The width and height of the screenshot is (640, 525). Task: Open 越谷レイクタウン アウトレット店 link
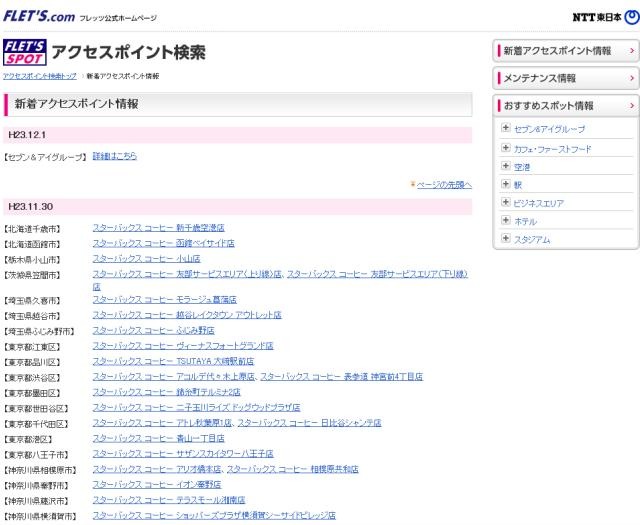(187, 315)
